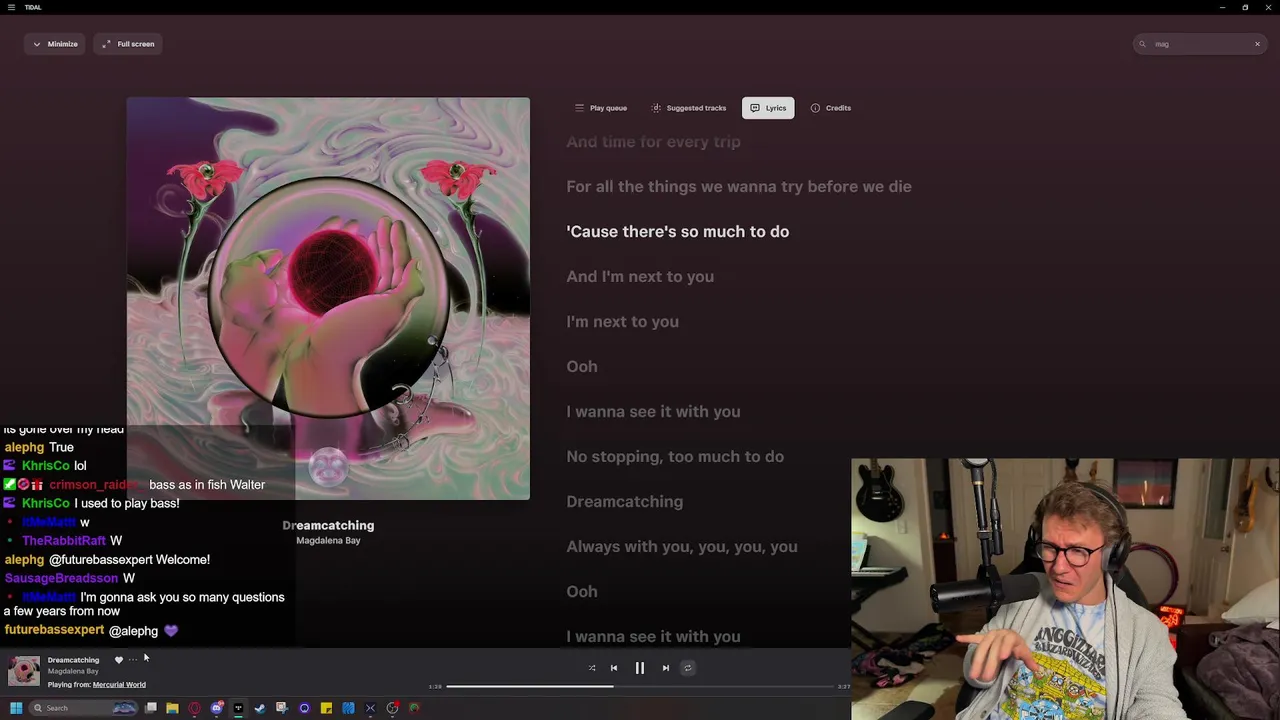1280x720 pixels.
Task: Seek on the track progress bar
Action: 640,686
